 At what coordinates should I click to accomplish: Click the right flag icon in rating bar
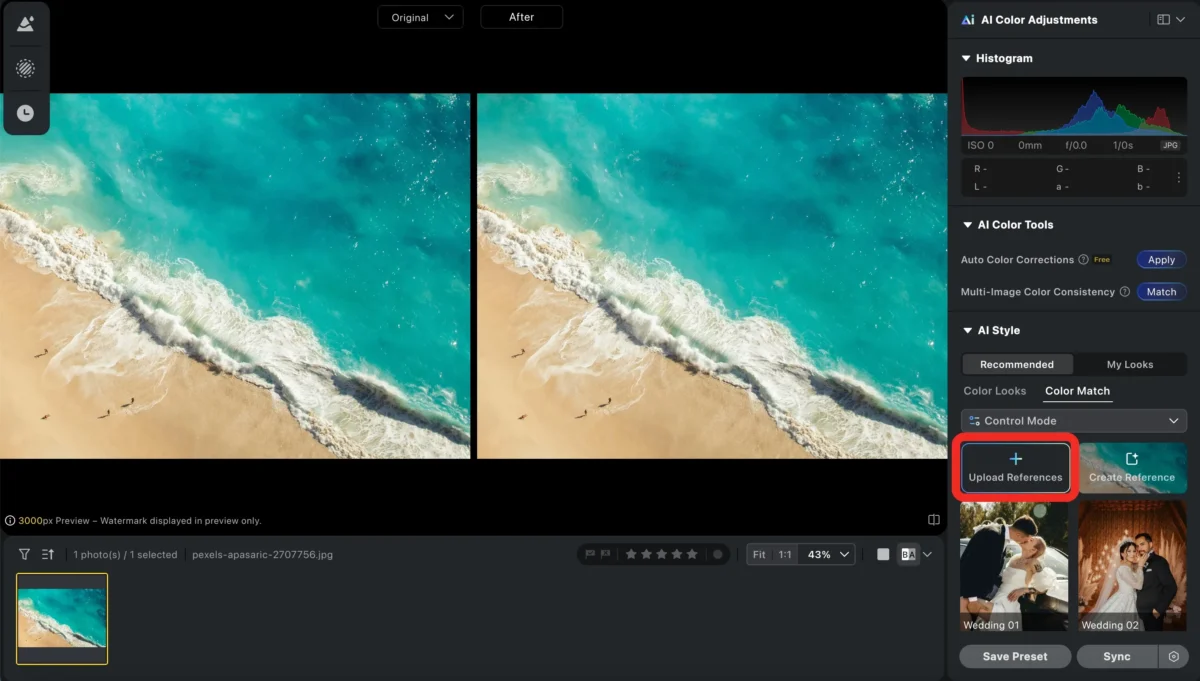(x=606, y=554)
